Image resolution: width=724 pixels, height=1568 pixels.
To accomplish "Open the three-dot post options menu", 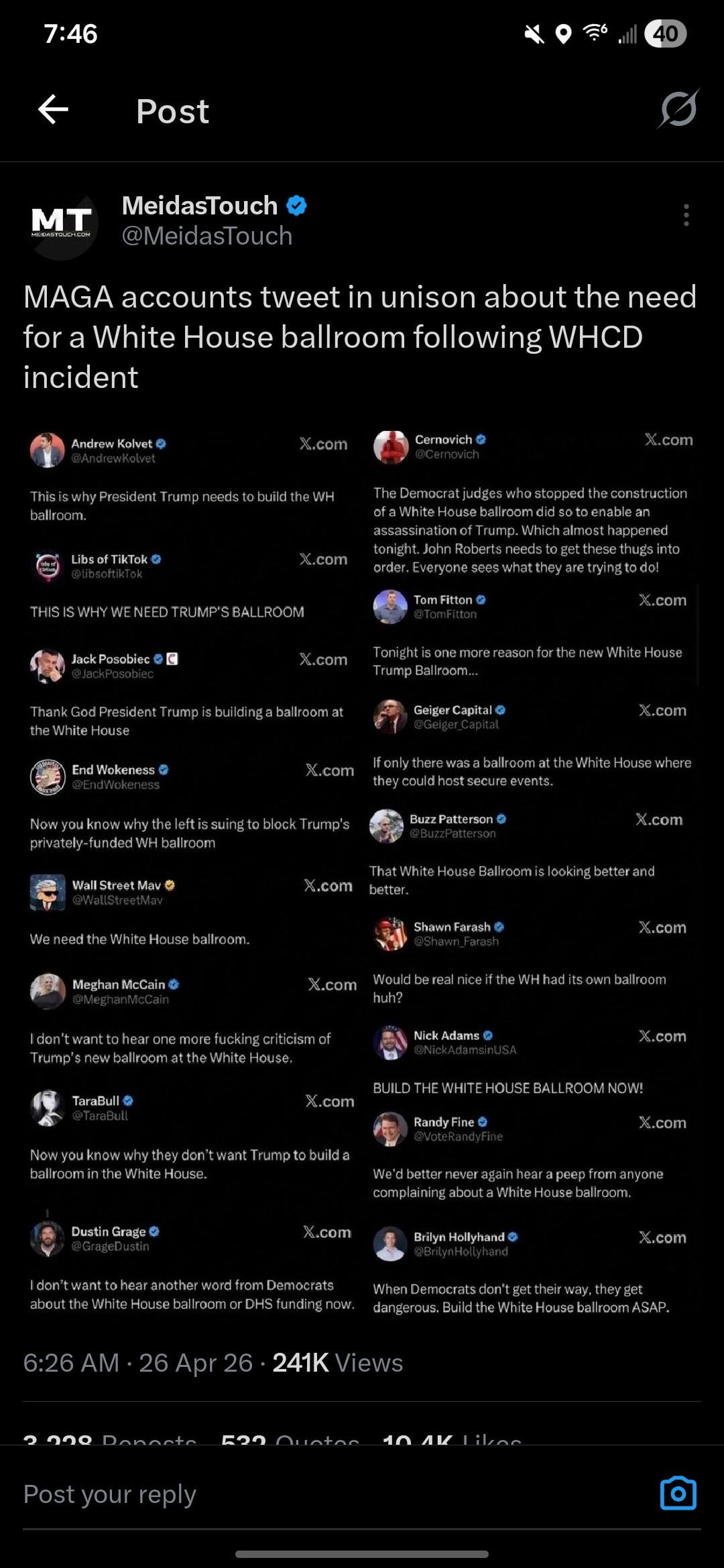I will pyautogui.click(x=686, y=215).
